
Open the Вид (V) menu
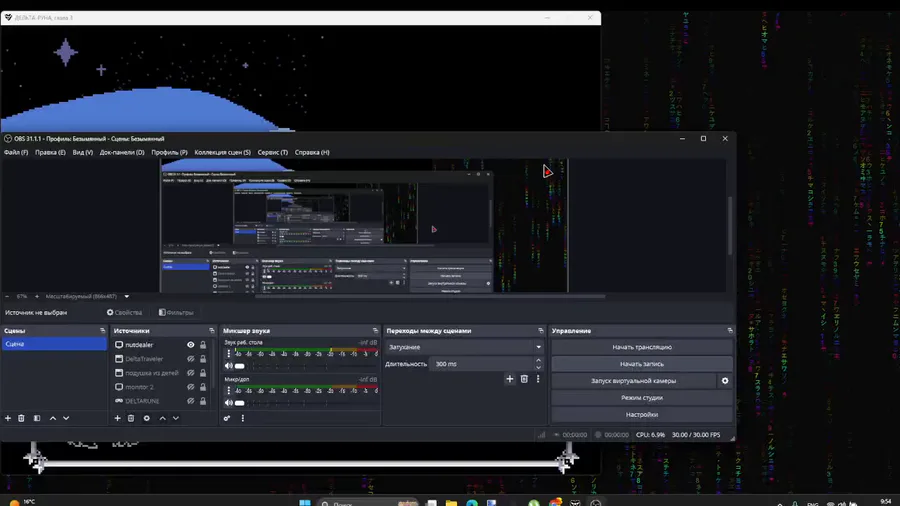pyautogui.click(x=83, y=153)
